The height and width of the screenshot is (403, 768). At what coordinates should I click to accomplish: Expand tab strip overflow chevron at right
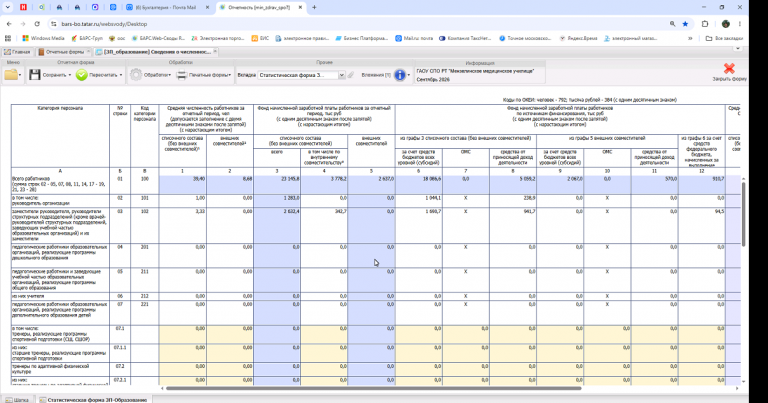pyautogui.click(x=738, y=48)
